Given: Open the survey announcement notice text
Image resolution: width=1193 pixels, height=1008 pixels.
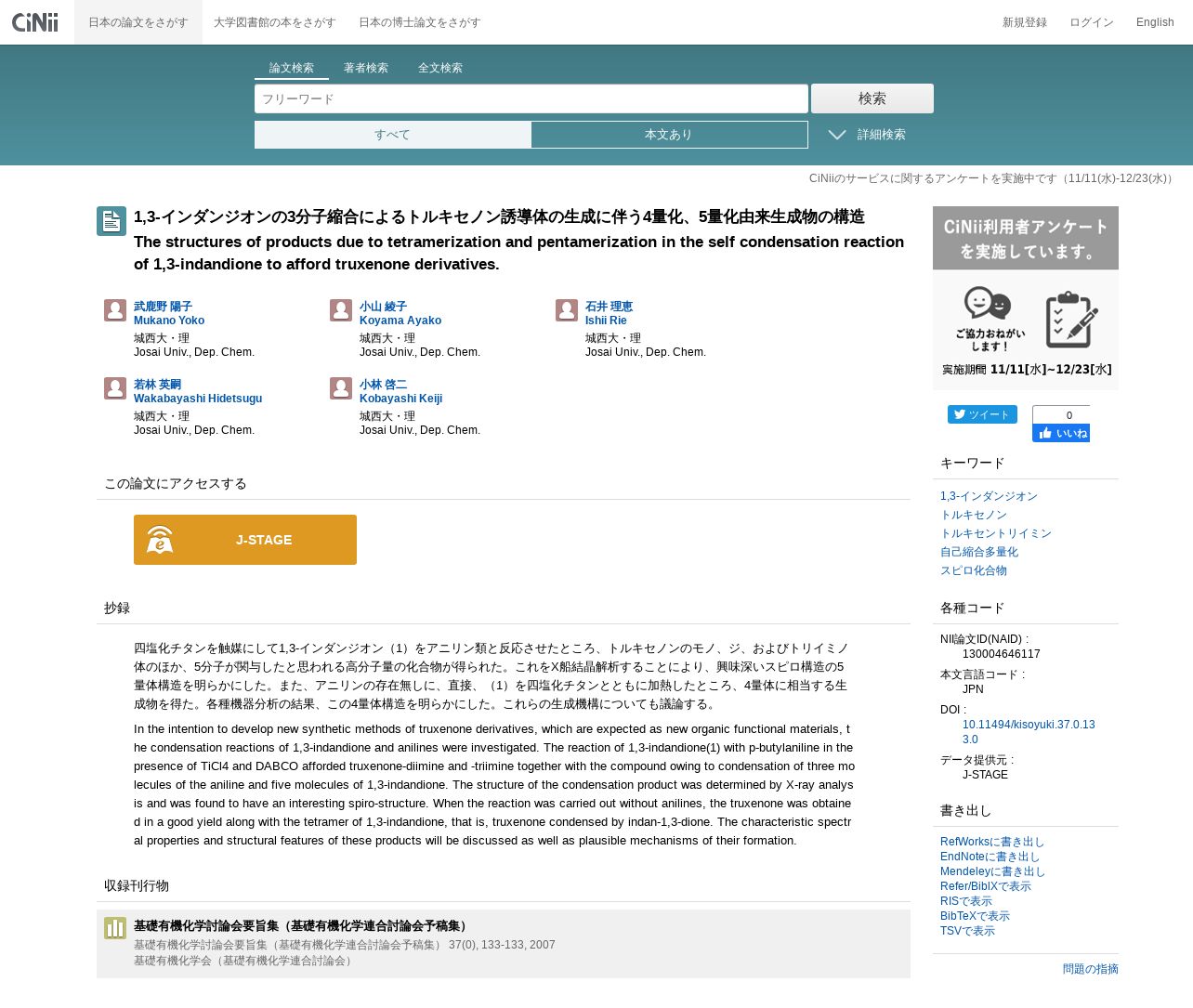Looking at the screenshot, I should [x=992, y=178].
